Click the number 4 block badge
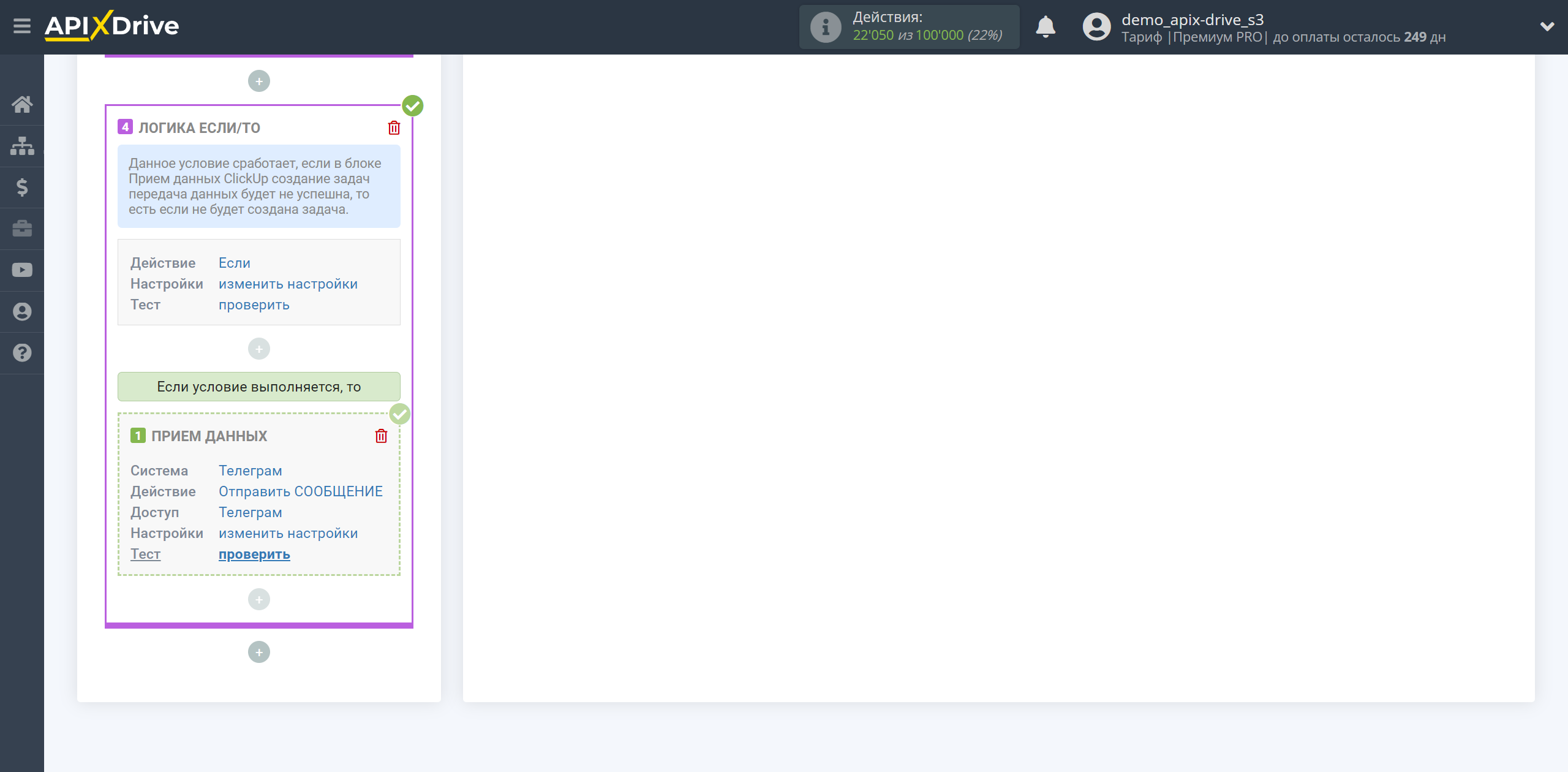This screenshot has width=1568, height=772. tap(125, 127)
